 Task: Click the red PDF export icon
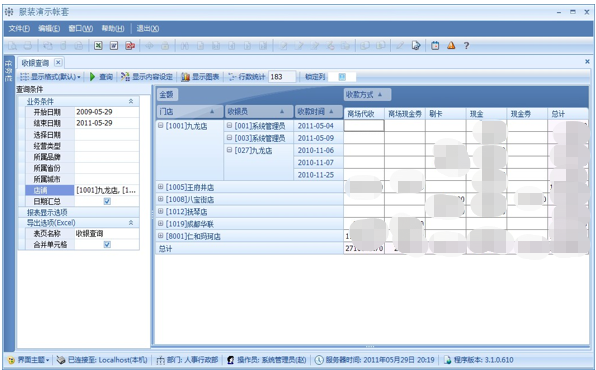130,46
